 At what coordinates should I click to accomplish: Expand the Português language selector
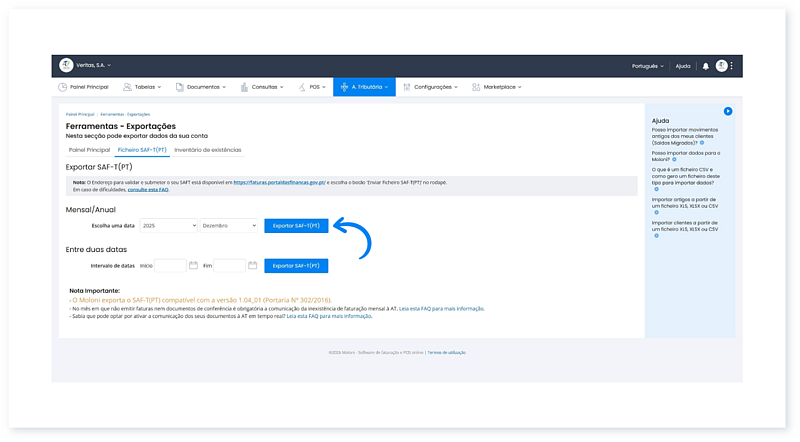coord(646,66)
